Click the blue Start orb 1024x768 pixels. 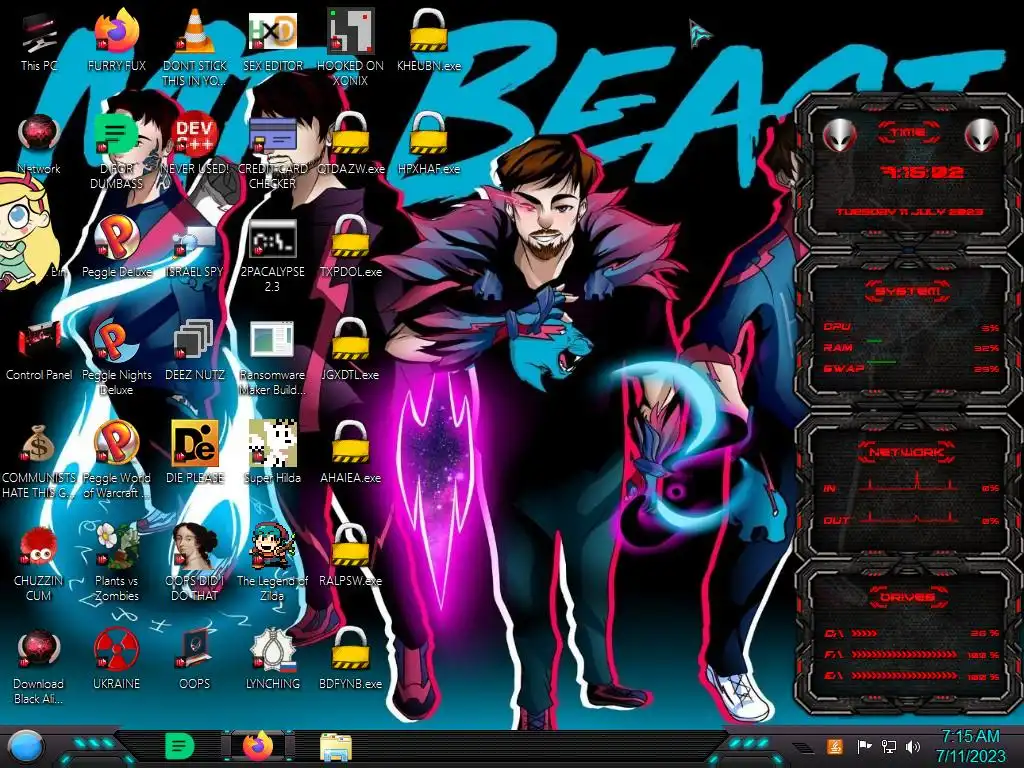25,747
